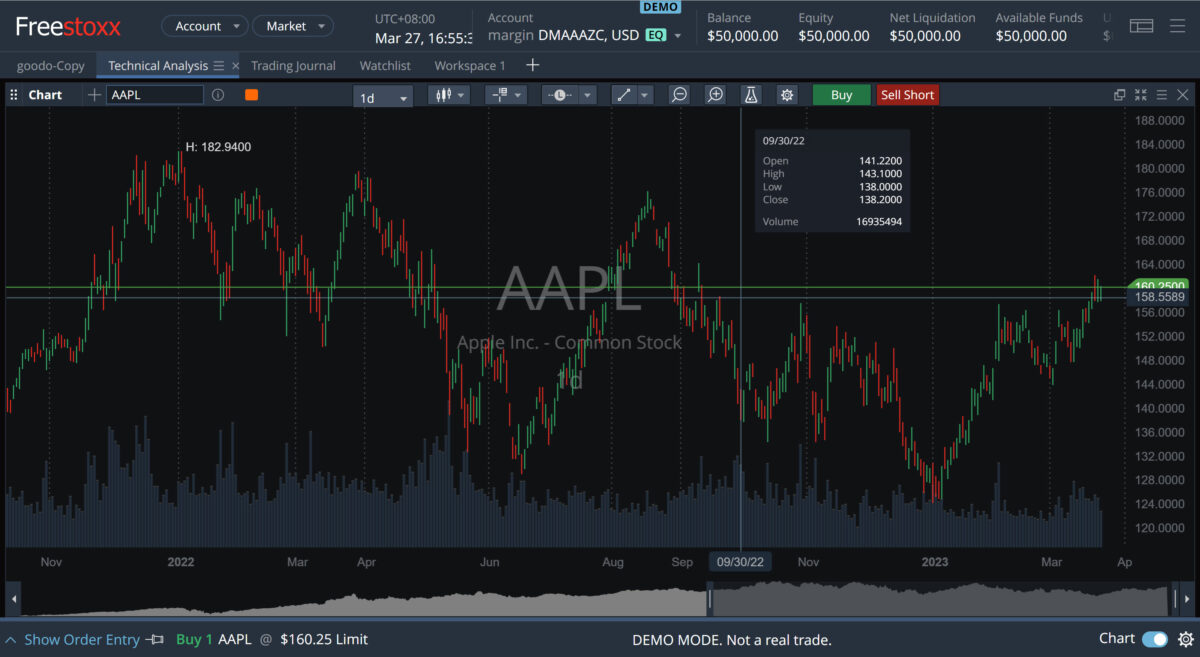Open the Workspace 1 tab
This screenshot has height=657, width=1200.
point(470,66)
